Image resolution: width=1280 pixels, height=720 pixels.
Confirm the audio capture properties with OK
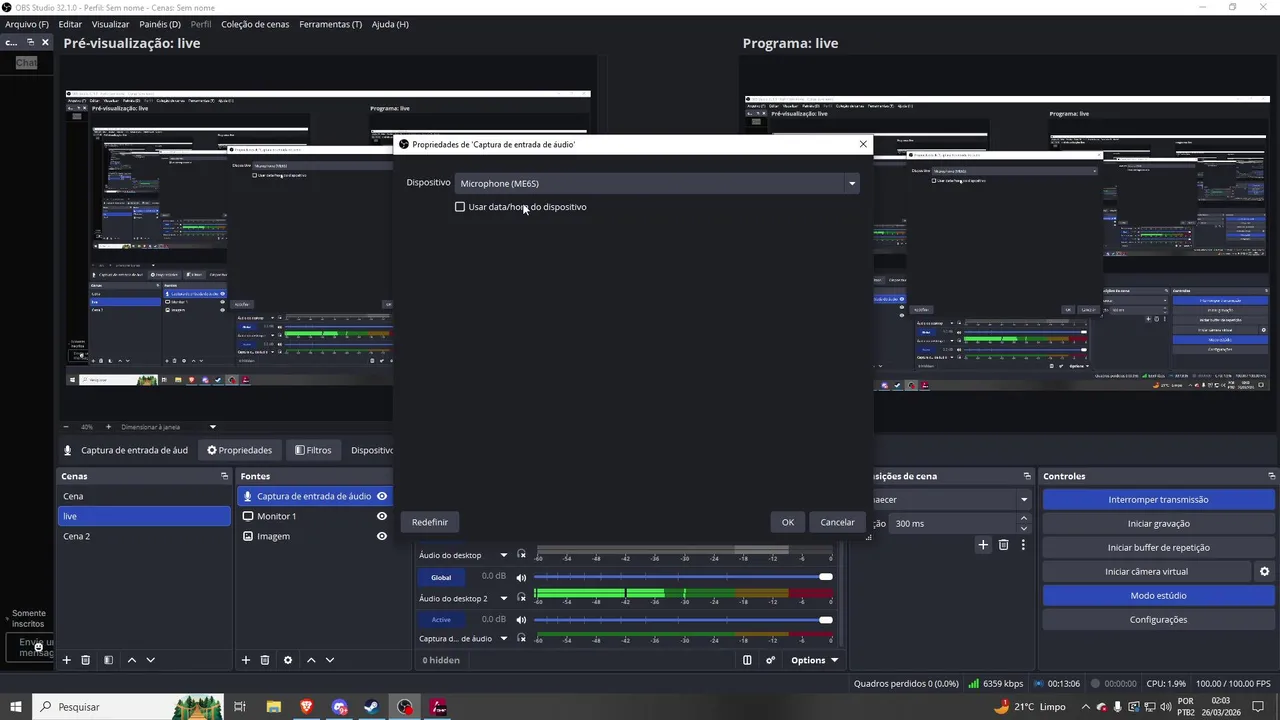pyautogui.click(x=788, y=522)
